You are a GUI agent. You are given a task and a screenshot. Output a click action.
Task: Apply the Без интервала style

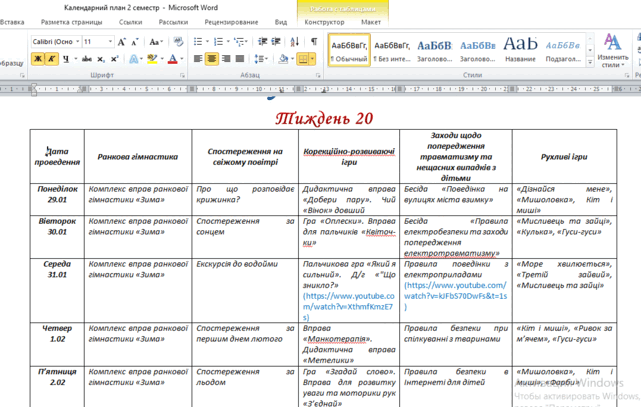(x=392, y=50)
